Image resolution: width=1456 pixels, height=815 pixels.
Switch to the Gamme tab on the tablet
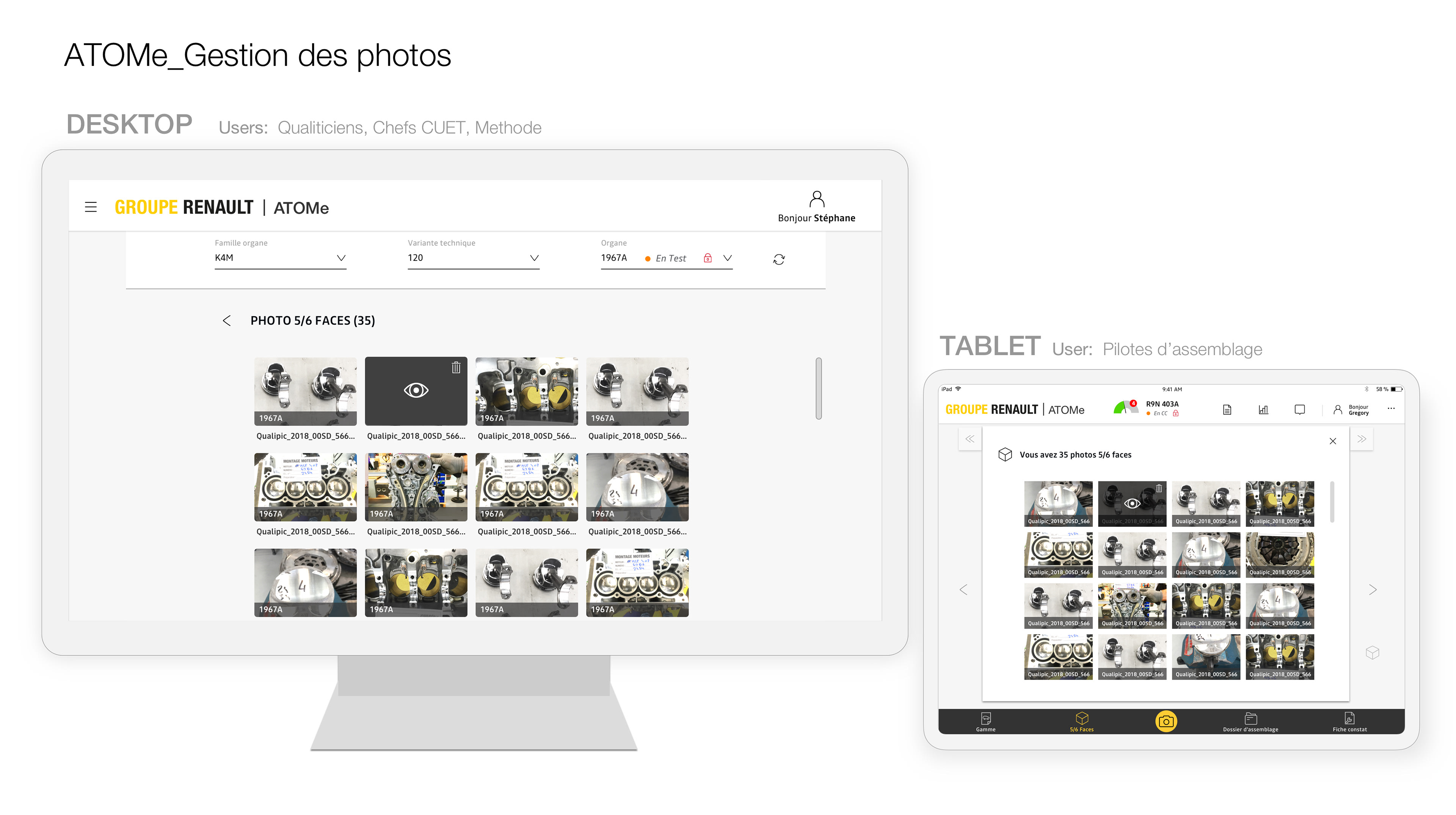click(985, 722)
